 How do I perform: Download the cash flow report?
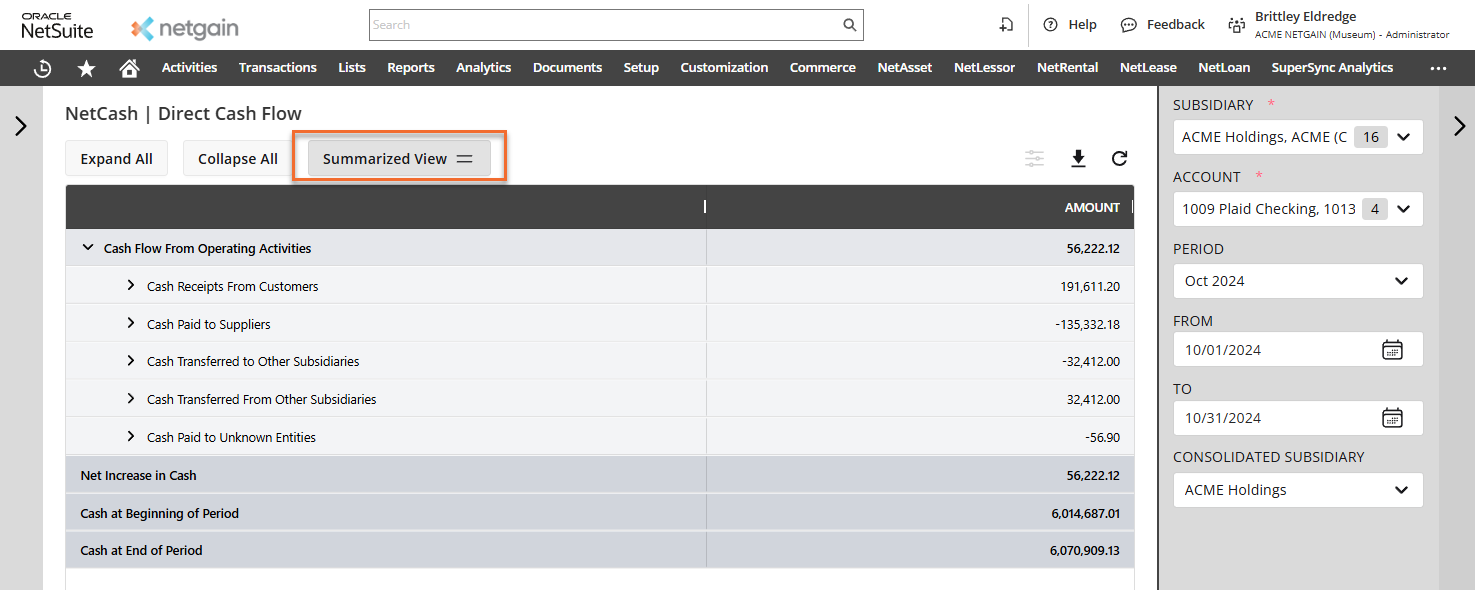(x=1078, y=158)
